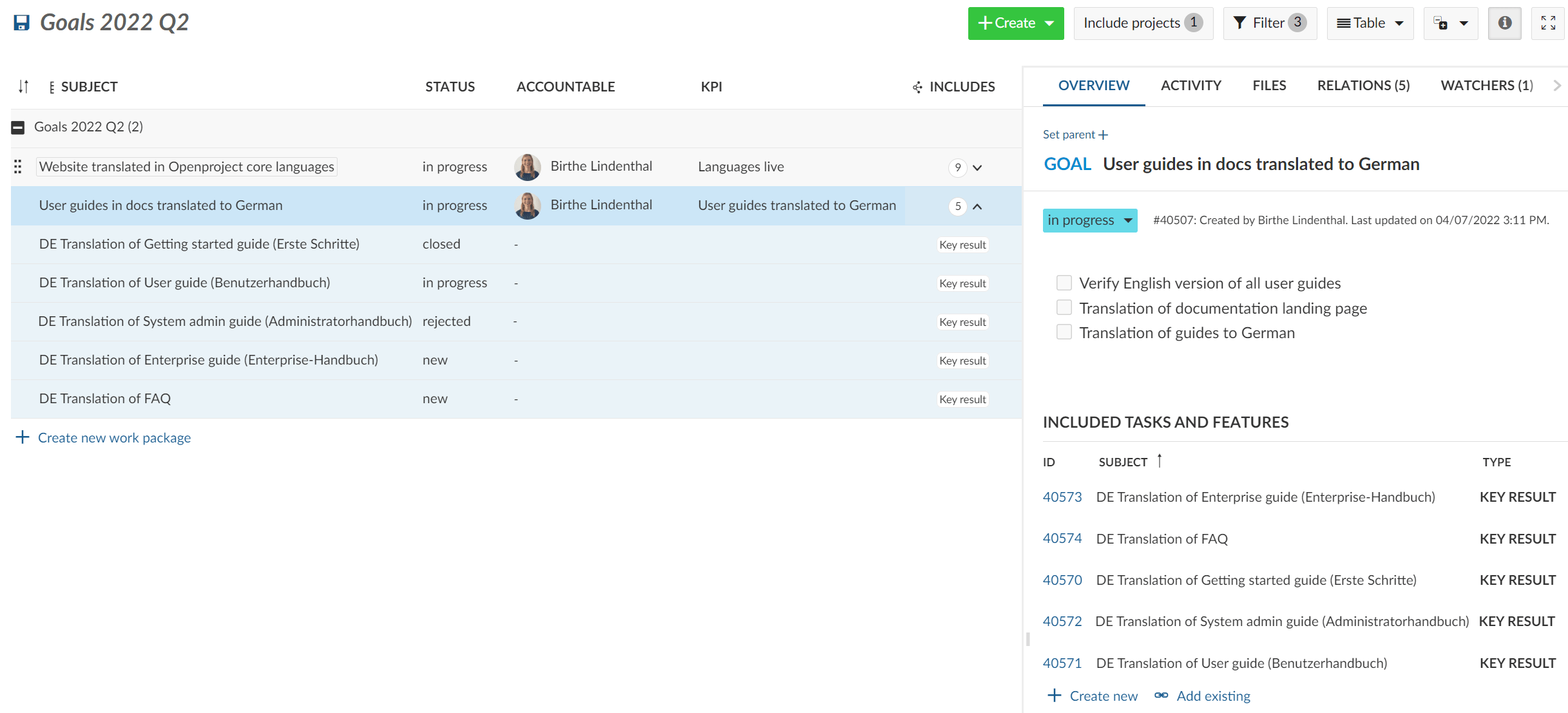Image resolution: width=1568 pixels, height=713 pixels.
Task: Click the chain link icon of Add existing
Action: tap(1161, 696)
